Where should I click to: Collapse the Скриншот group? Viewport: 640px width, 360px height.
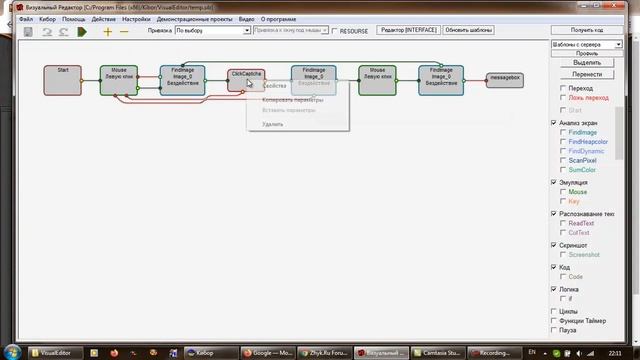(x=554, y=245)
